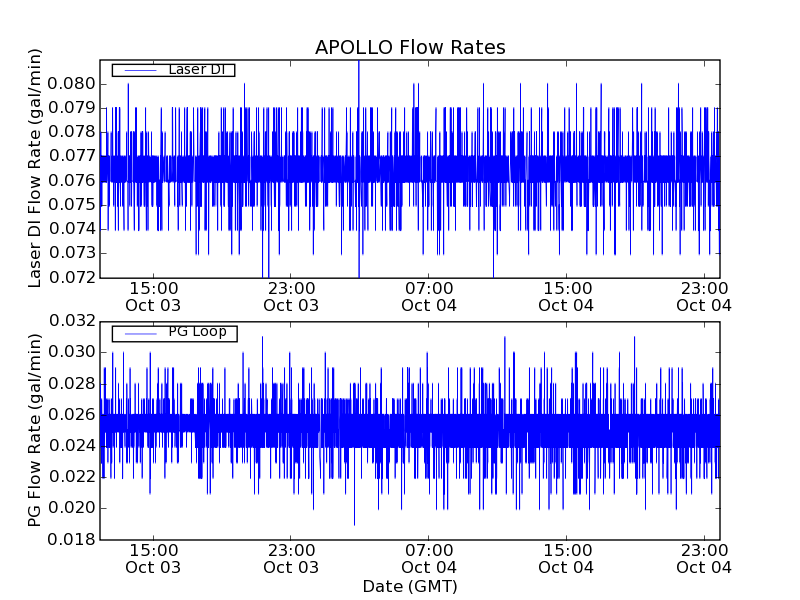The width and height of the screenshot is (800, 600).
Task: Click "23:00 Oct 04" under the PG Loop plot
Action: click(x=704, y=559)
